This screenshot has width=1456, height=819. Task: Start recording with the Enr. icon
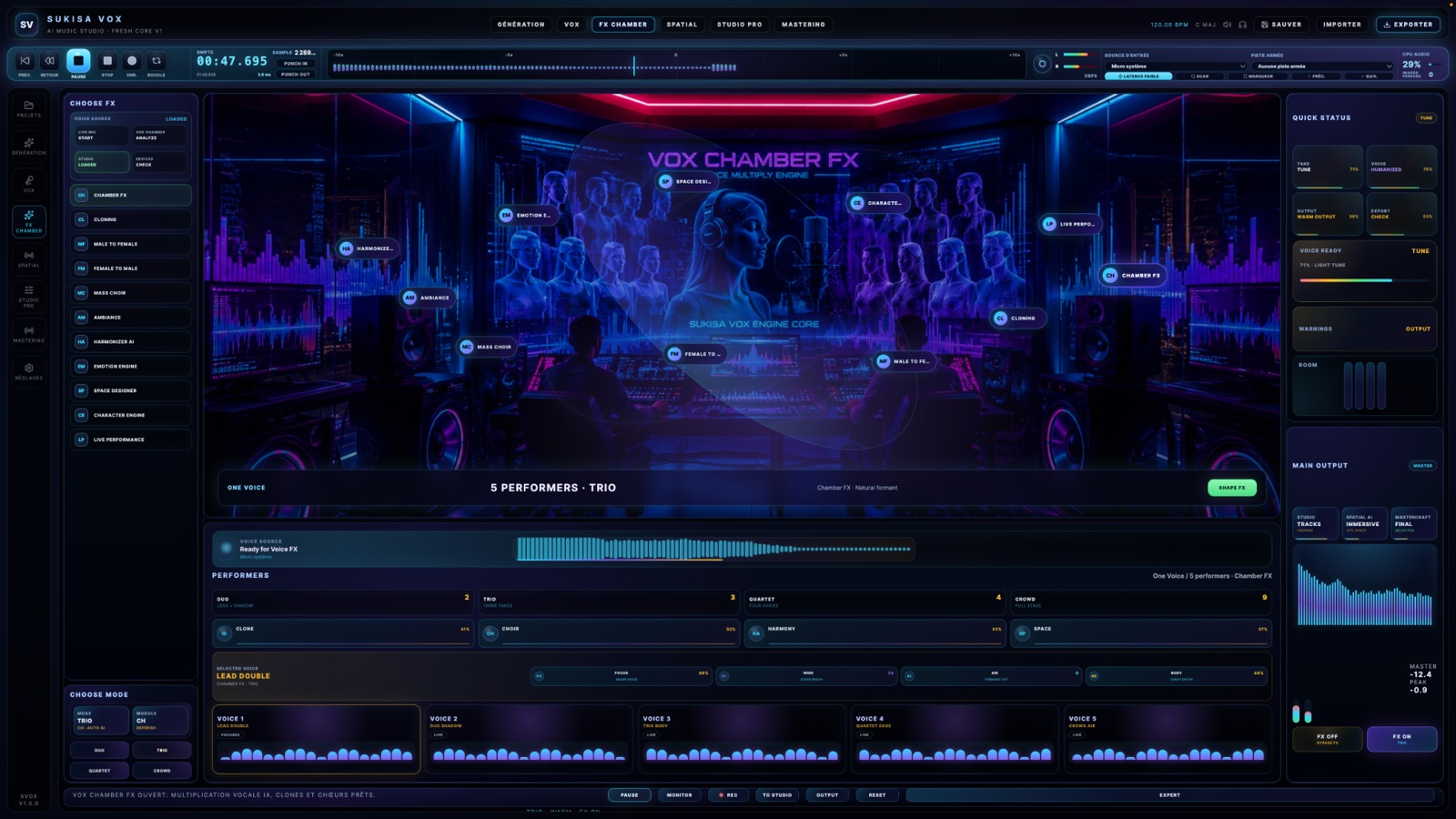click(x=132, y=61)
